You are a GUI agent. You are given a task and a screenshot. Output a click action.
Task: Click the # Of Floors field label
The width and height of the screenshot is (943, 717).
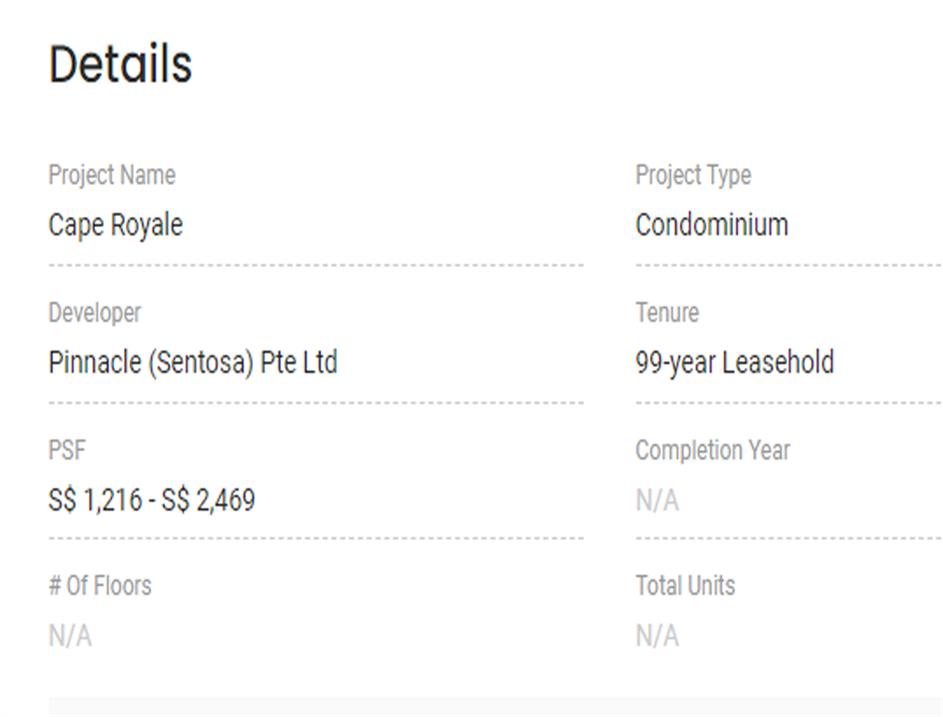click(100, 585)
